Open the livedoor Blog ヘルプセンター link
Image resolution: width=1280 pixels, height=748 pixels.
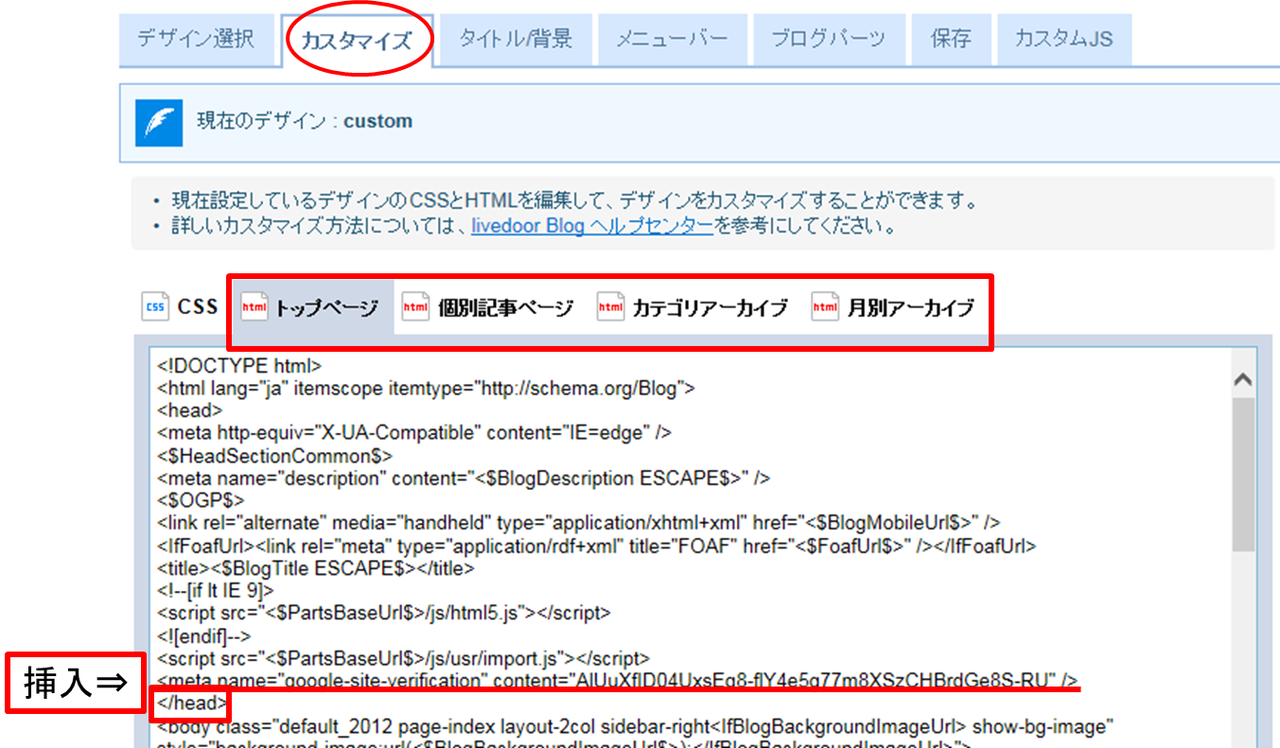[593, 226]
